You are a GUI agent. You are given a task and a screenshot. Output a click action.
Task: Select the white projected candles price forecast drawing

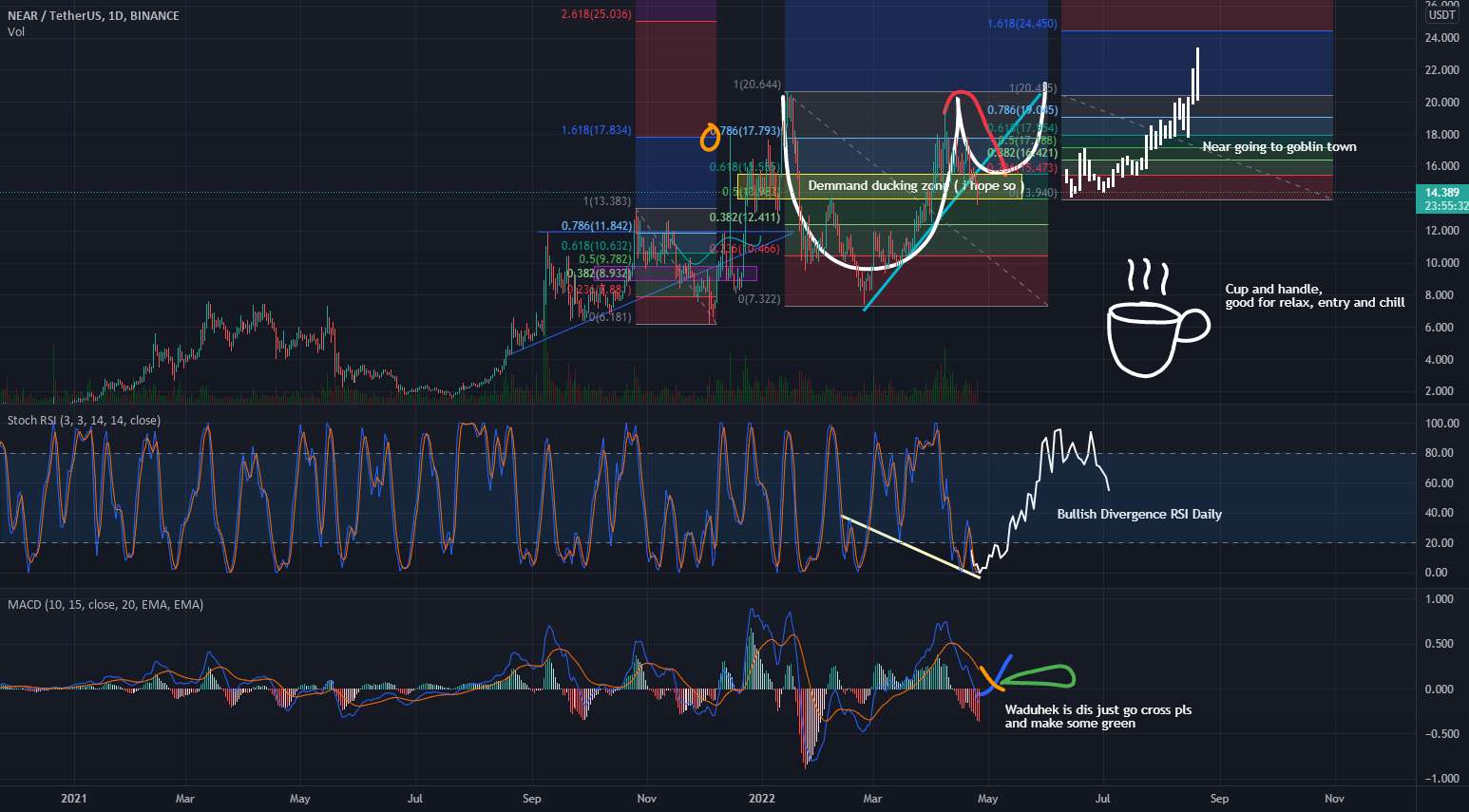pyautogui.click(x=1133, y=122)
